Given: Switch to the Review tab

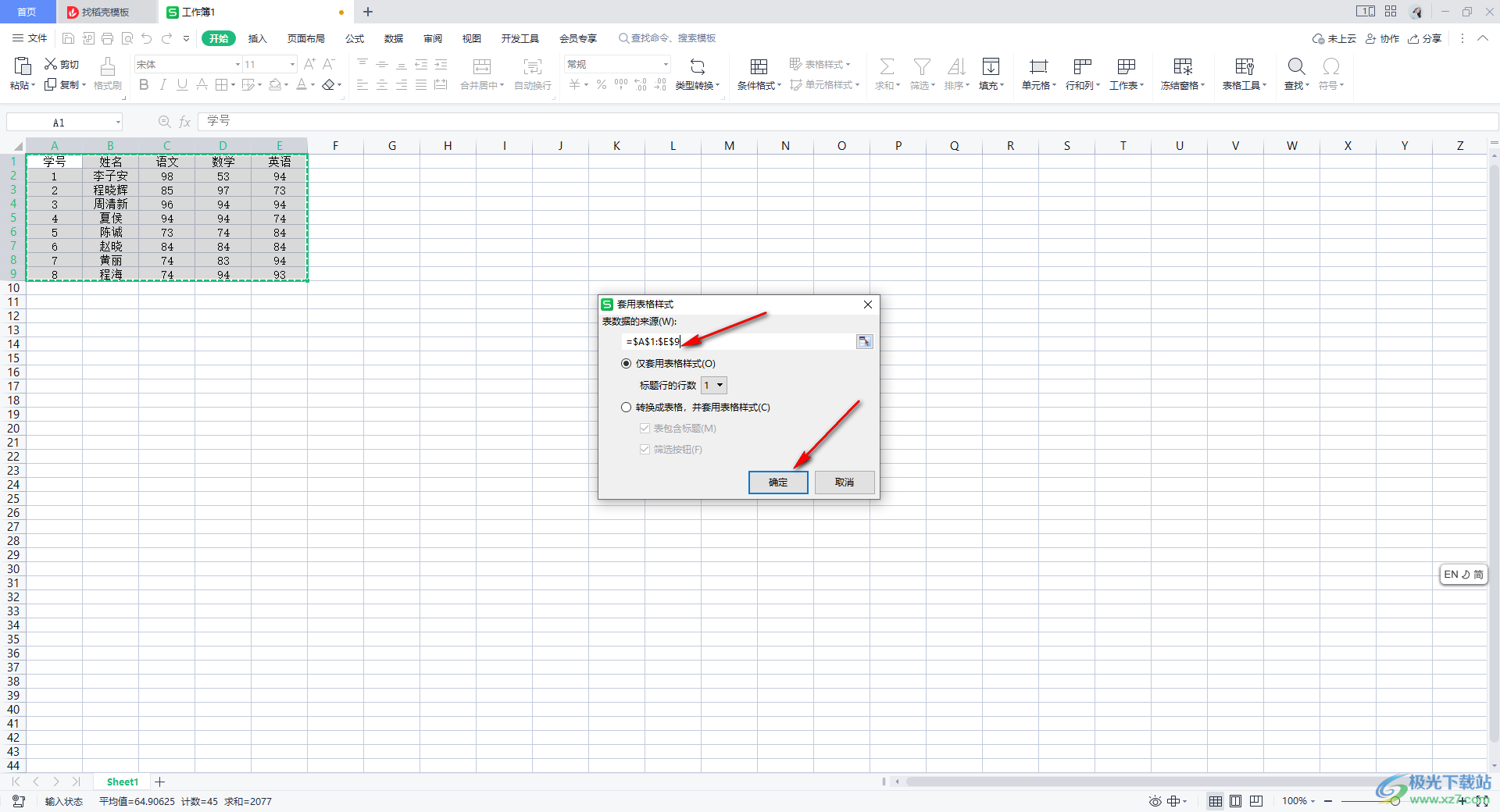Looking at the screenshot, I should [433, 38].
